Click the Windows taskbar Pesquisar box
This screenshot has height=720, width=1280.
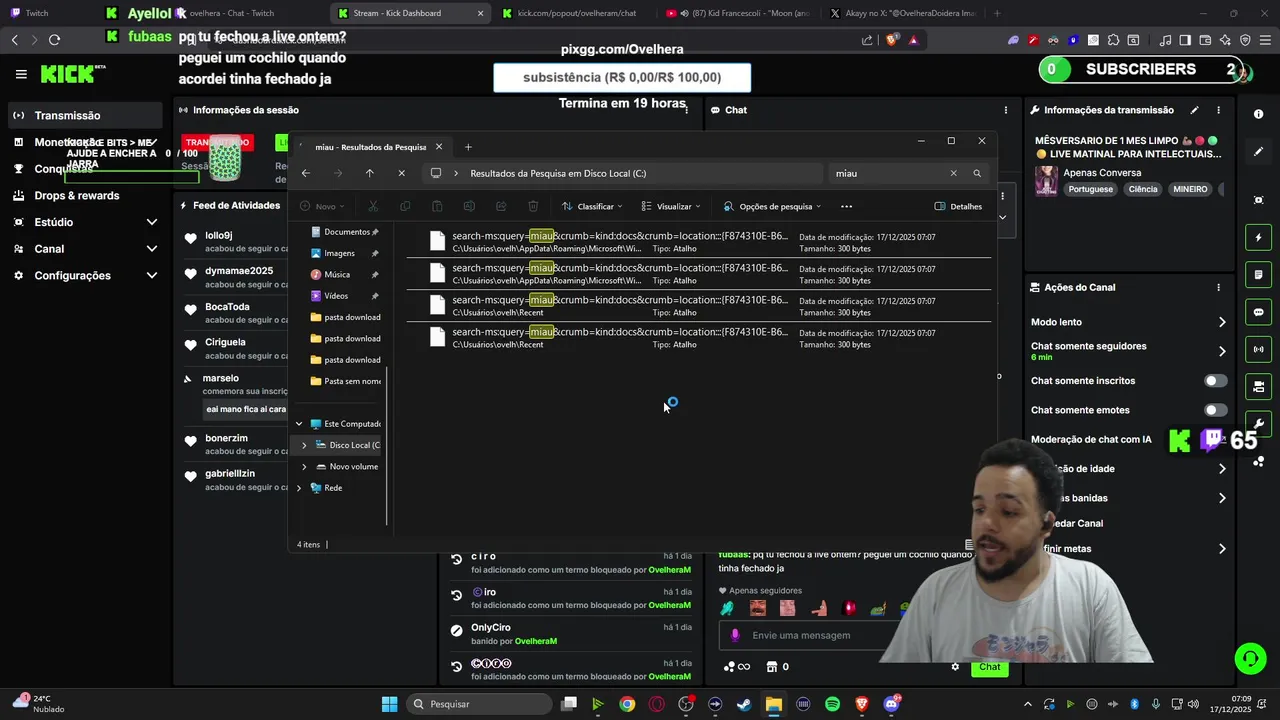click(480, 704)
